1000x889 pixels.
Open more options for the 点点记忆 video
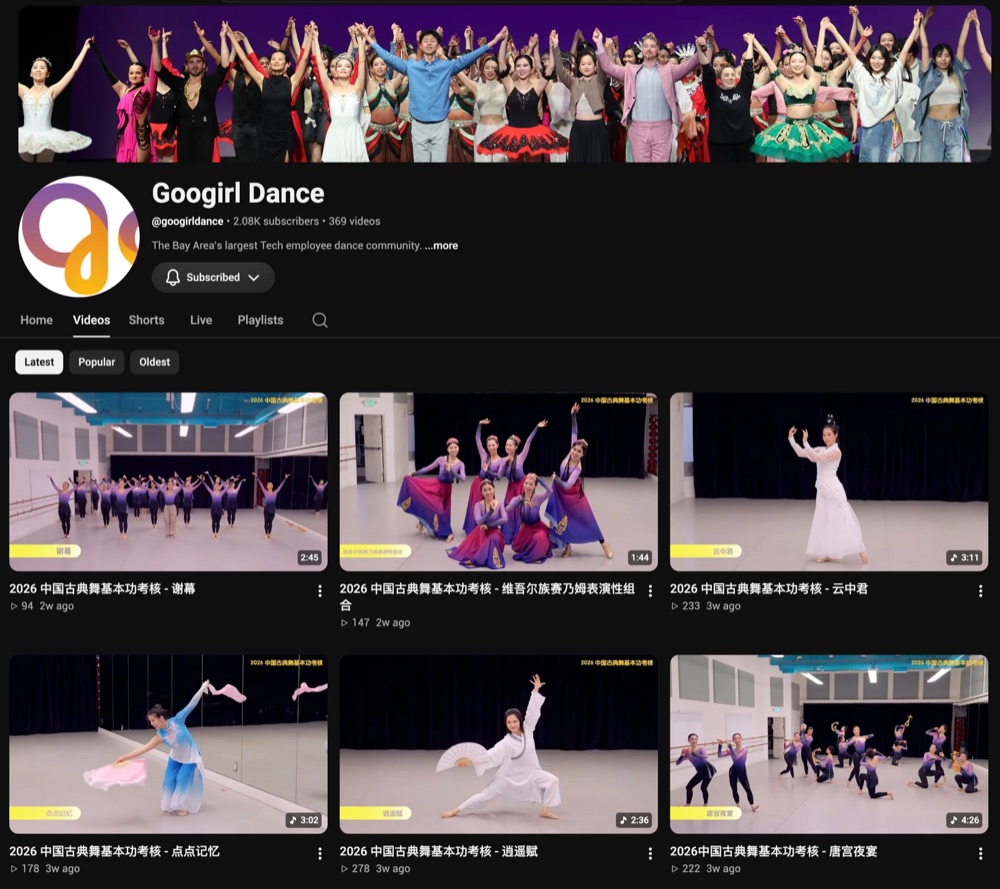[x=320, y=853]
